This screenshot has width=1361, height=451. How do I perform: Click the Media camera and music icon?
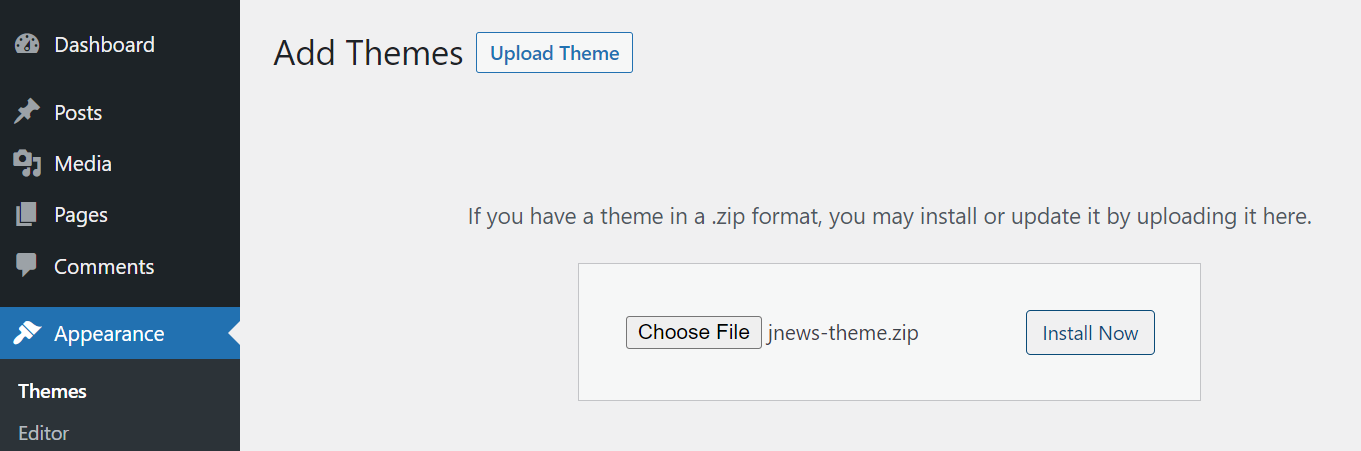(x=27, y=164)
